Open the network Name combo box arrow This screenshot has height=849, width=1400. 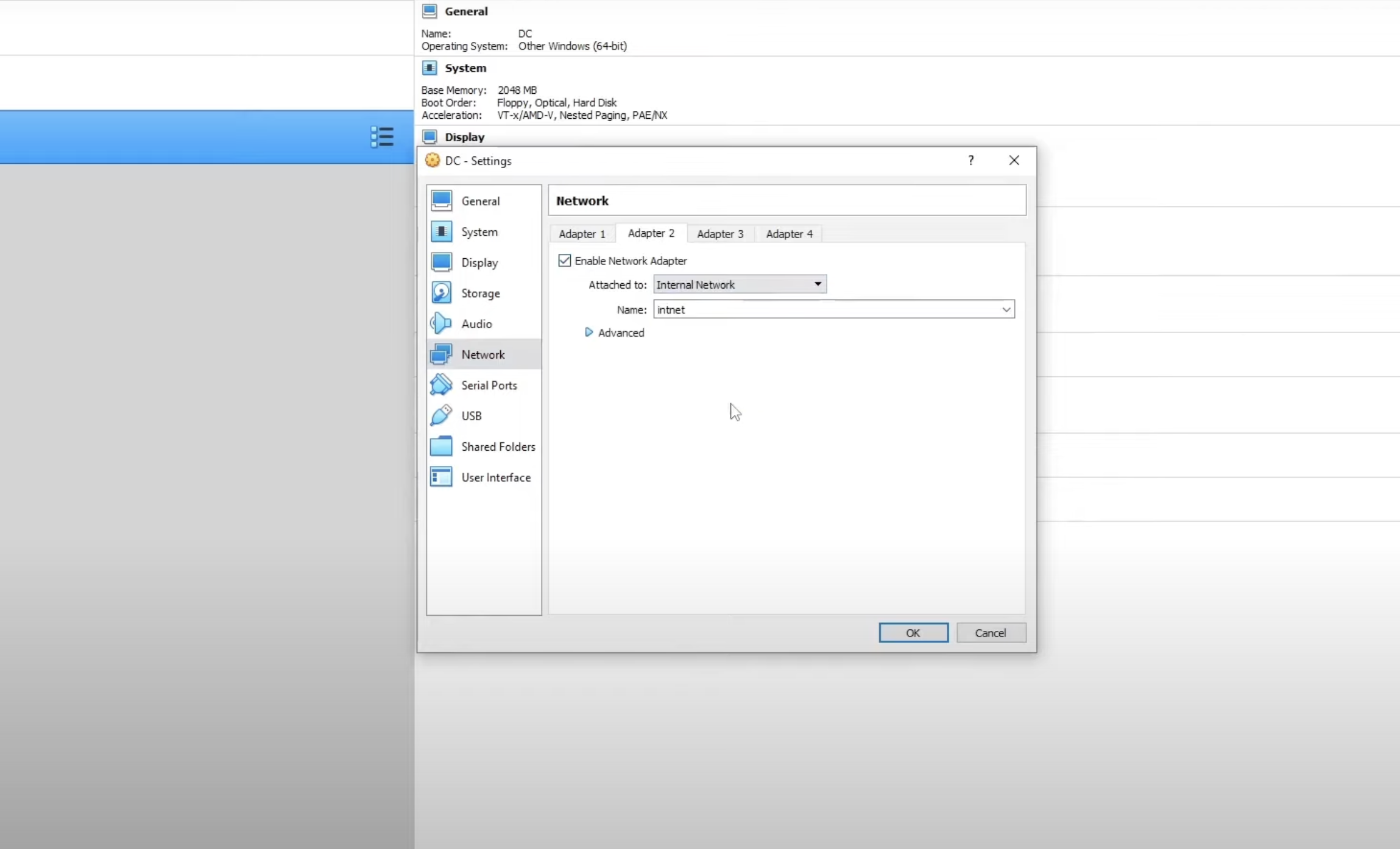pos(1006,309)
